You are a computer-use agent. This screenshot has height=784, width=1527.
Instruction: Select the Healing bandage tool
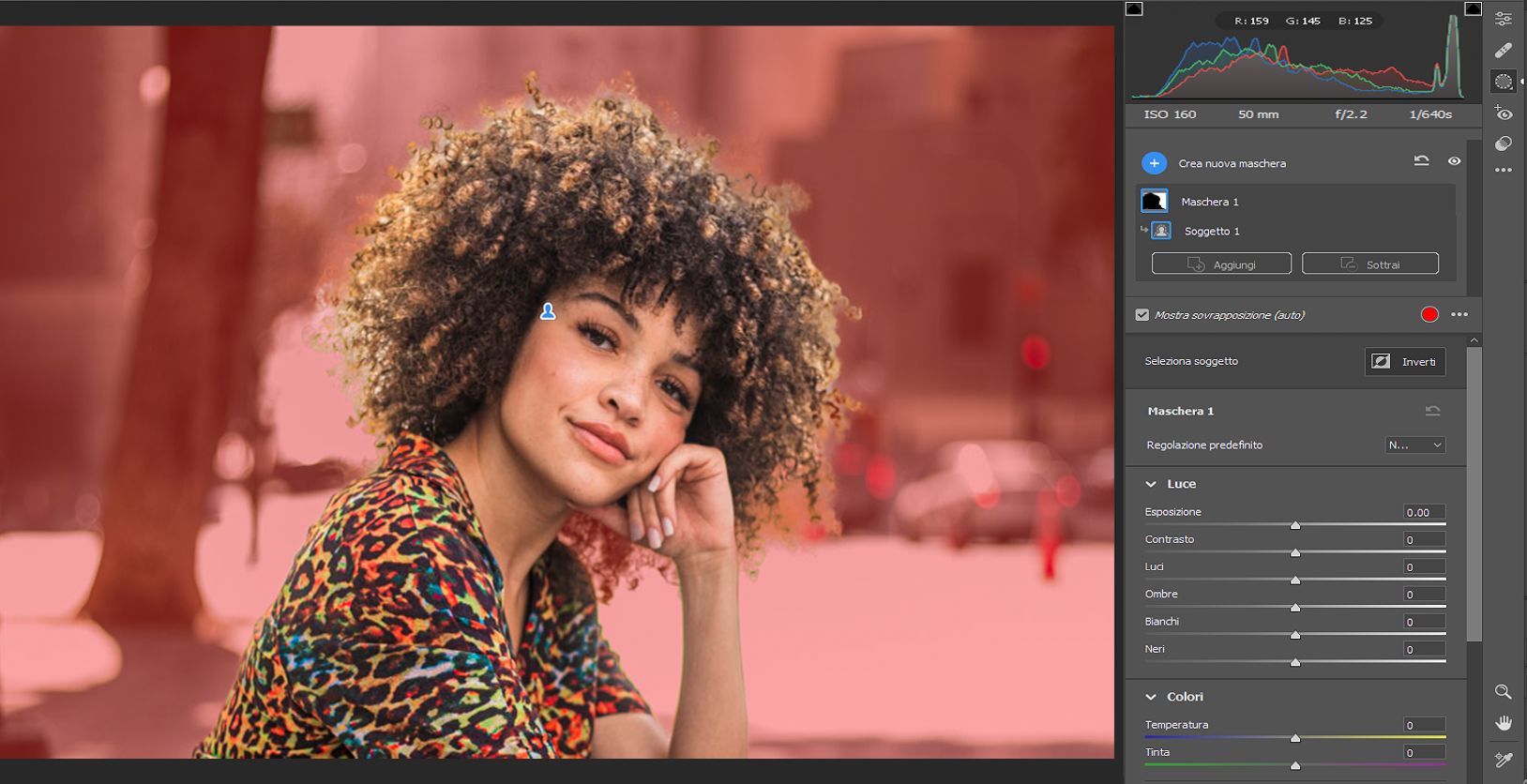[1504, 50]
